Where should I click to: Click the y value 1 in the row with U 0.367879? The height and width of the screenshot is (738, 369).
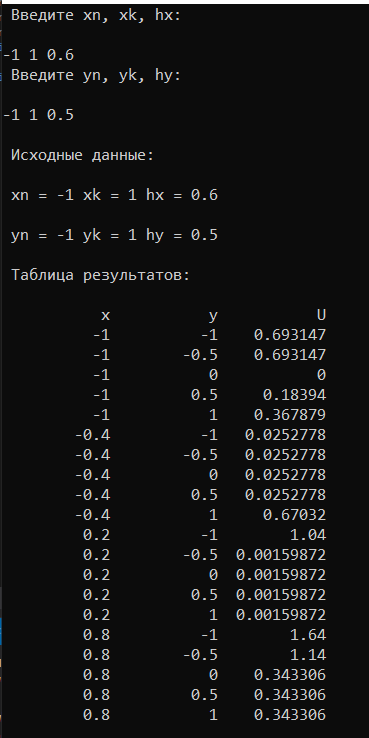tap(213, 415)
